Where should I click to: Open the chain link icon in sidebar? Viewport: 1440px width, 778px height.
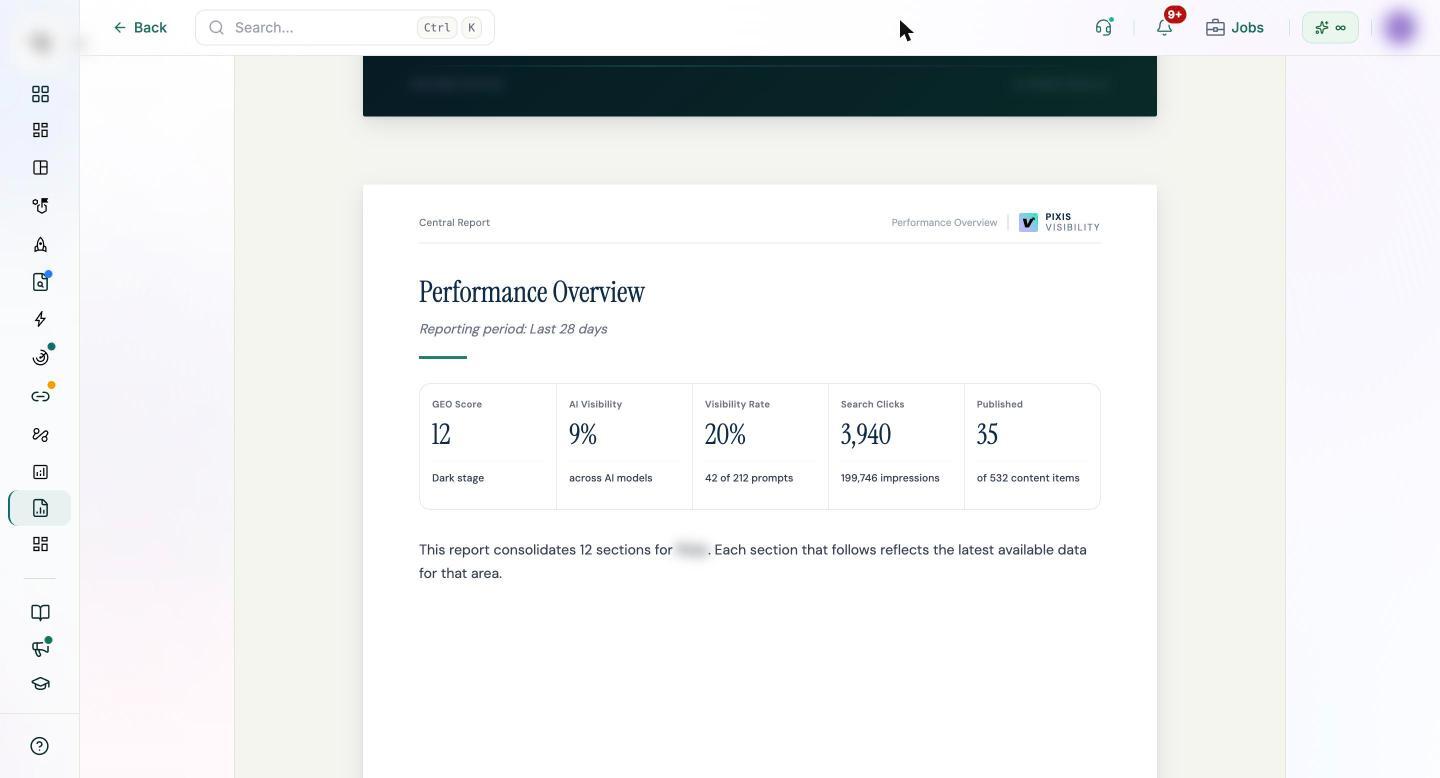[x=40, y=396]
